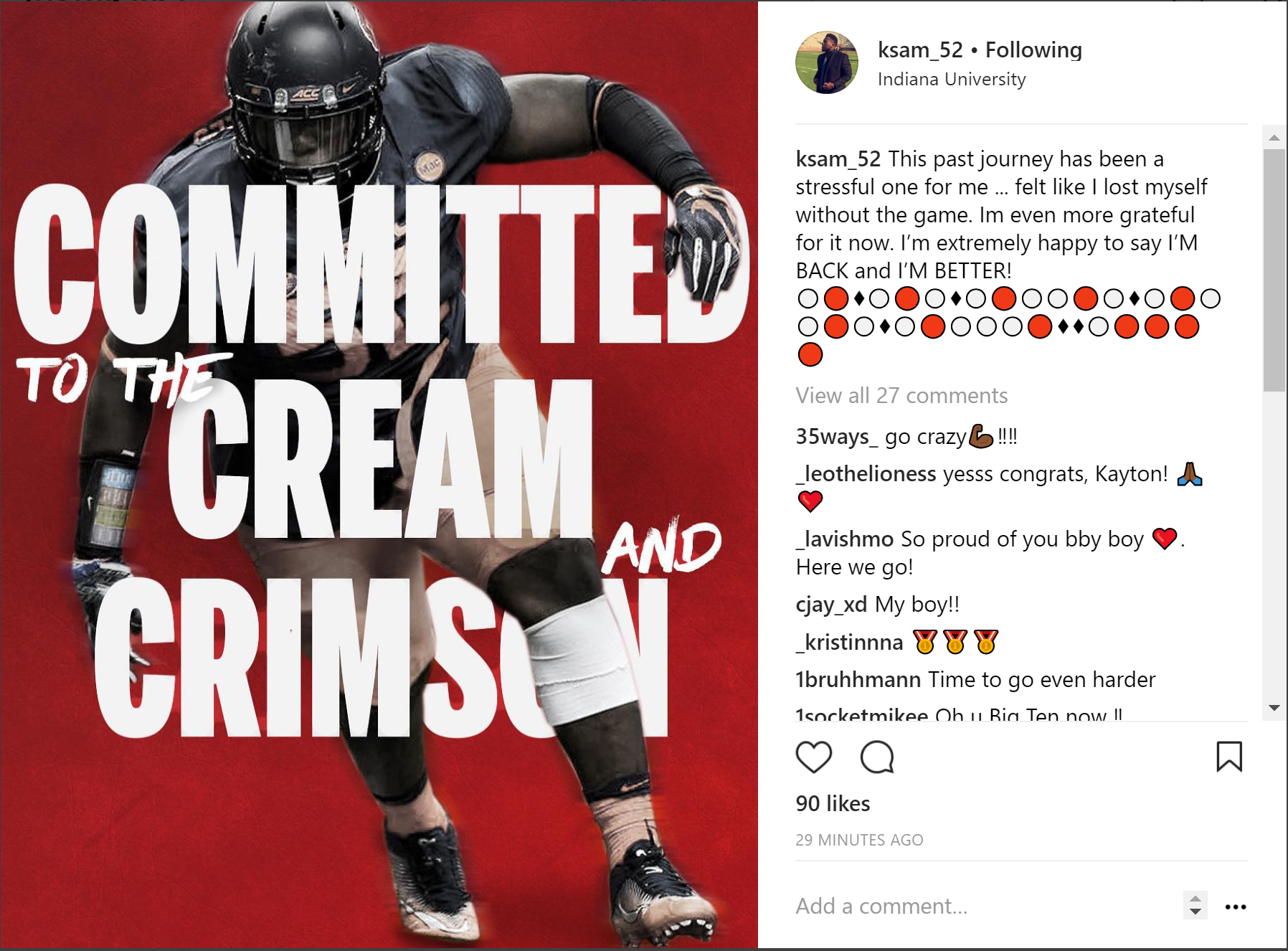The width and height of the screenshot is (1288, 951).
Task: Expand View all 27 comments
Action: tap(901, 395)
